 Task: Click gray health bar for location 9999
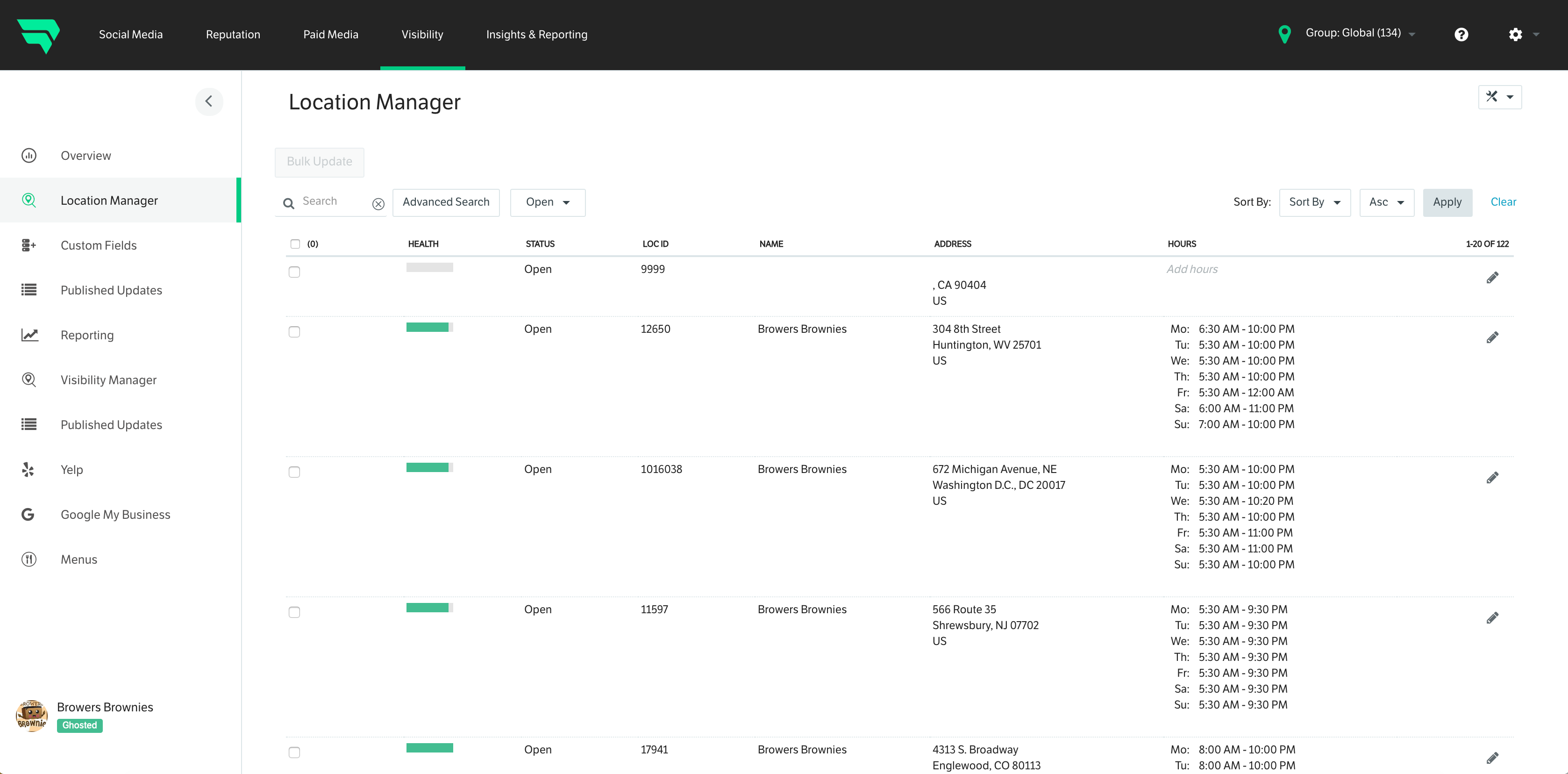[x=430, y=267]
